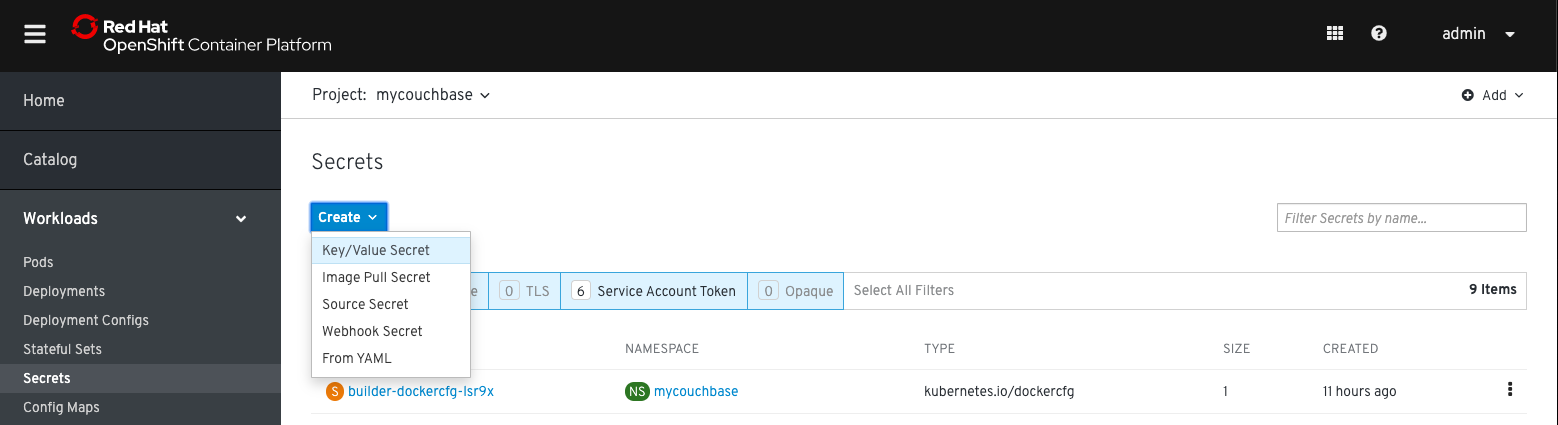The image size is (1558, 425).
Task: Open the application launcher grid icon
Action: (x=1334, y=34)
